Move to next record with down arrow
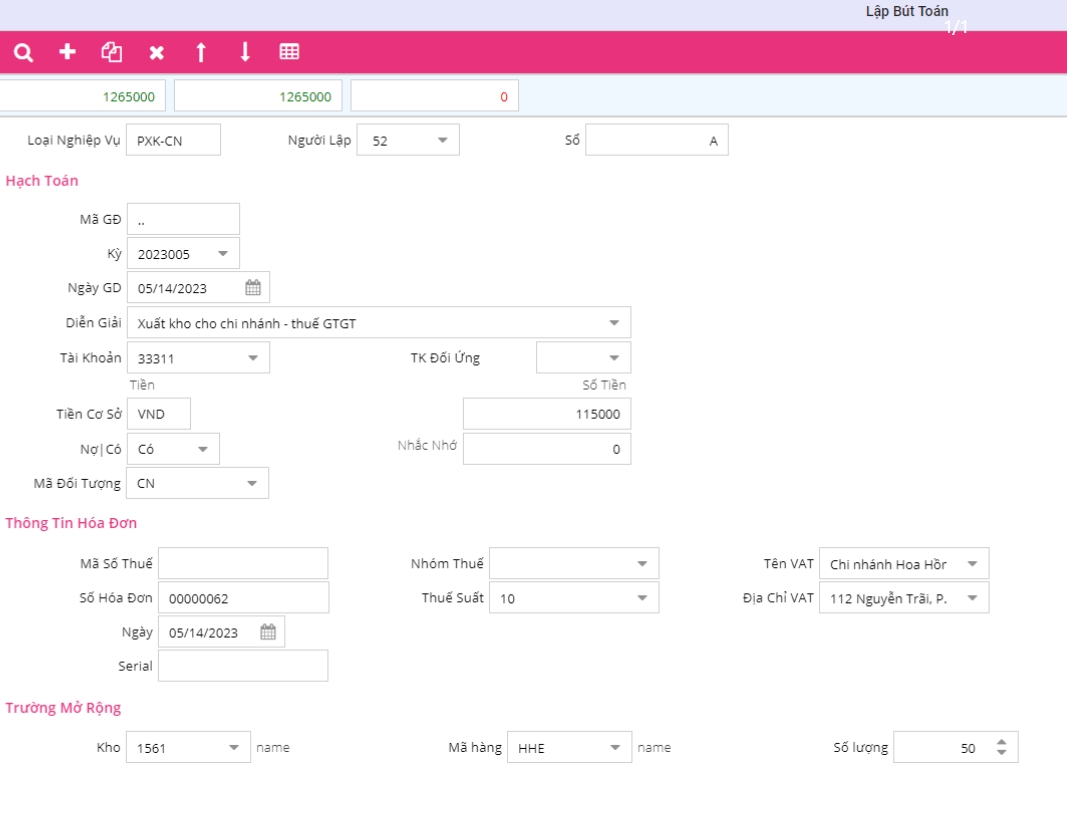 (x=245, y=52)
